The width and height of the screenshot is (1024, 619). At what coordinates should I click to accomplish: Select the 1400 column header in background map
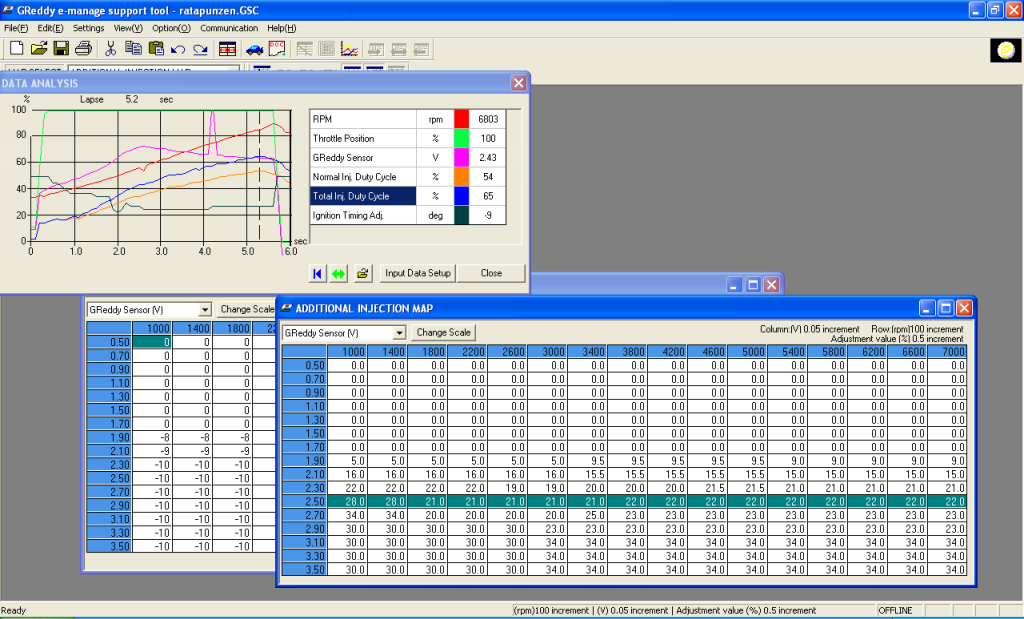click(x=192, y=328)
